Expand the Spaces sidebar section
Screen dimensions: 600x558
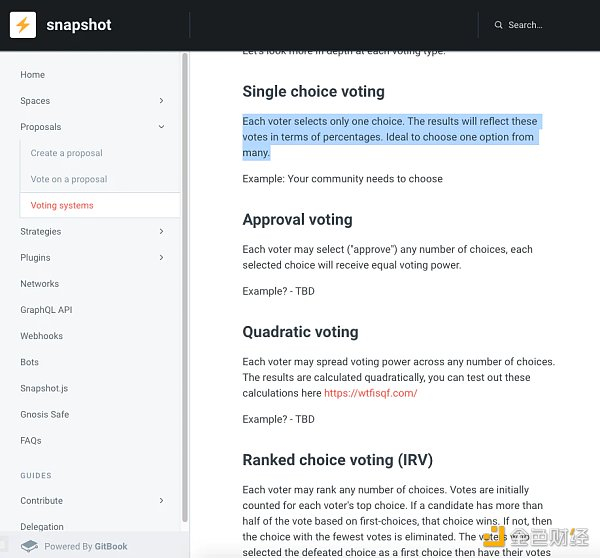(162, 101)
